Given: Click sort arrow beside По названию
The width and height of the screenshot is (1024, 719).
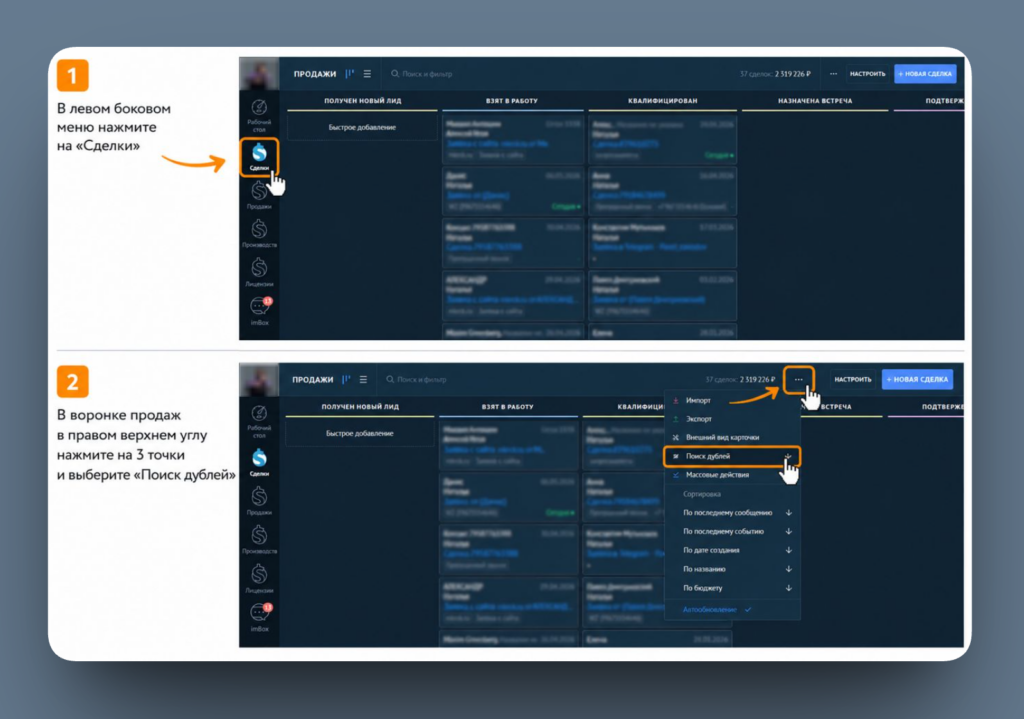Looking at the screenshot, I should pos(789,569).
